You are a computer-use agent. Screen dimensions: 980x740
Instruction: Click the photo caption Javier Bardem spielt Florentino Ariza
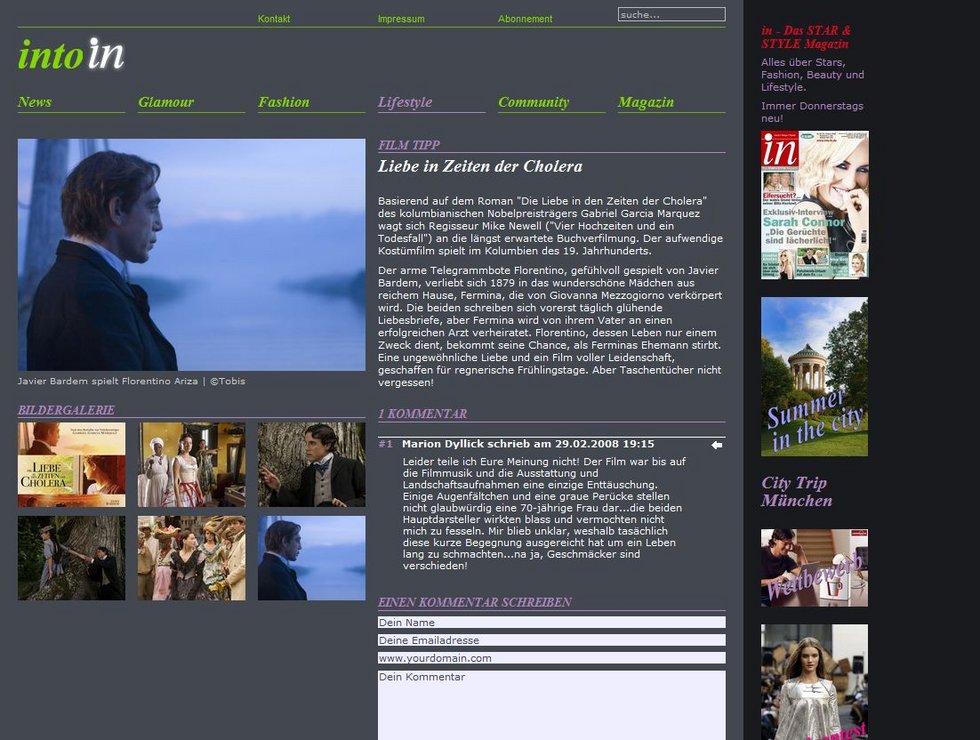[131, 381]
